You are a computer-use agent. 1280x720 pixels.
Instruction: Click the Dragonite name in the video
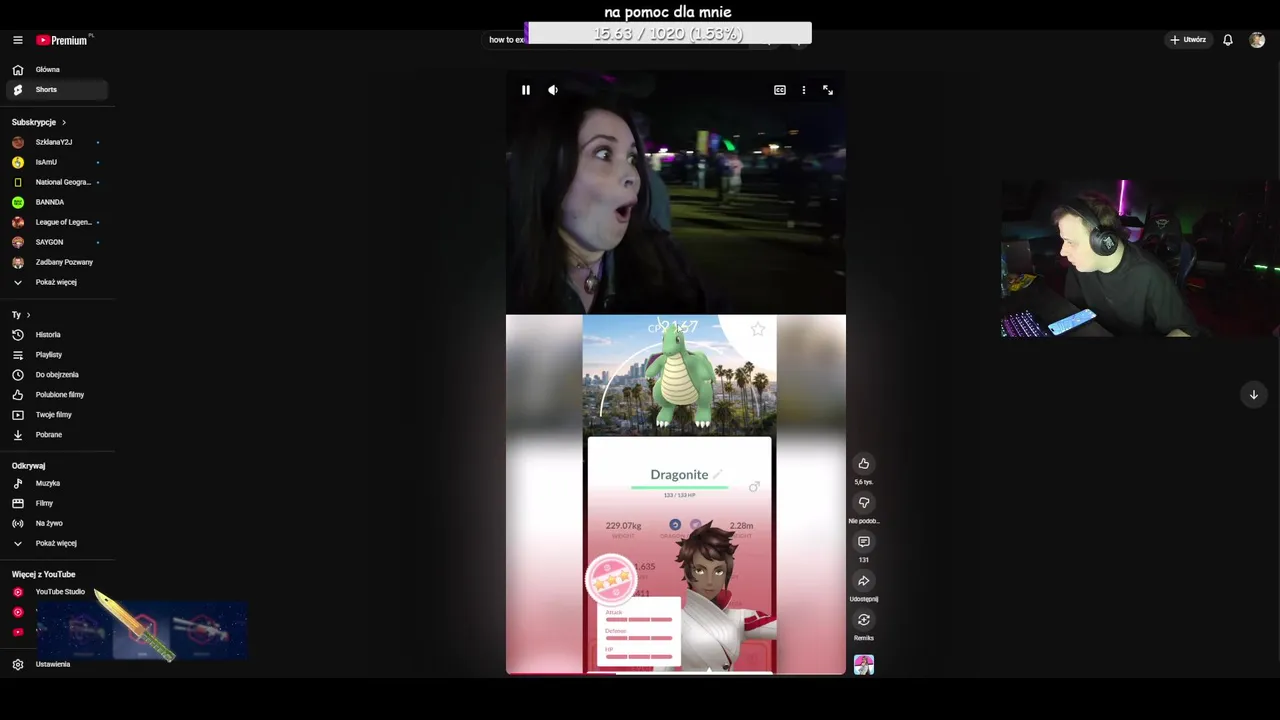click(679, 475)
